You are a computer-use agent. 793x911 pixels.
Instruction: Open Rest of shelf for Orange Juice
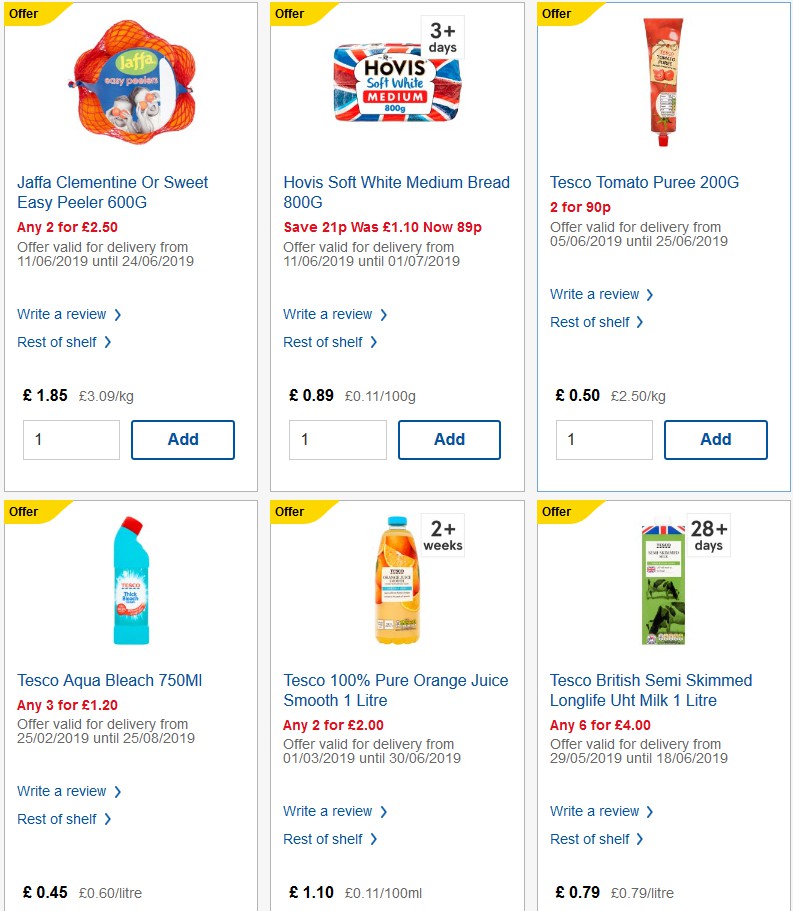pyautogui.click(x=324, y=839)
